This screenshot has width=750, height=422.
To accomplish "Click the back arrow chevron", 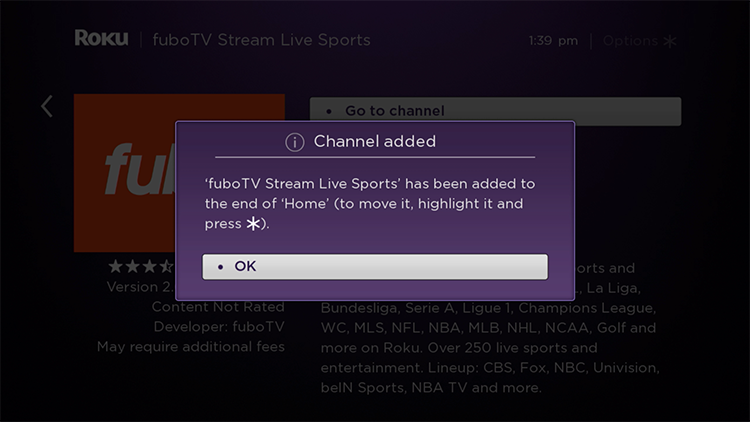I will click(x=47, y=106).
